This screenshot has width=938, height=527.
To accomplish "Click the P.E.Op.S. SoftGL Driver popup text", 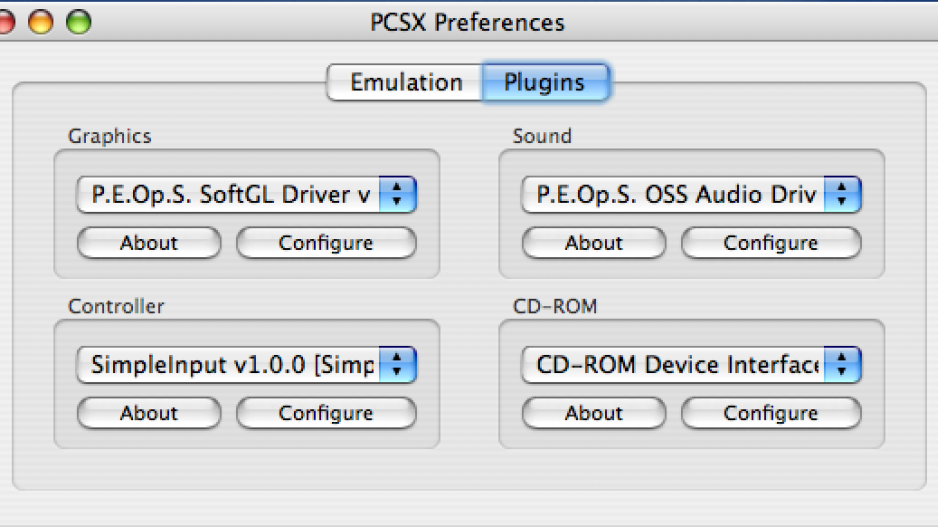I will (231, 195).
